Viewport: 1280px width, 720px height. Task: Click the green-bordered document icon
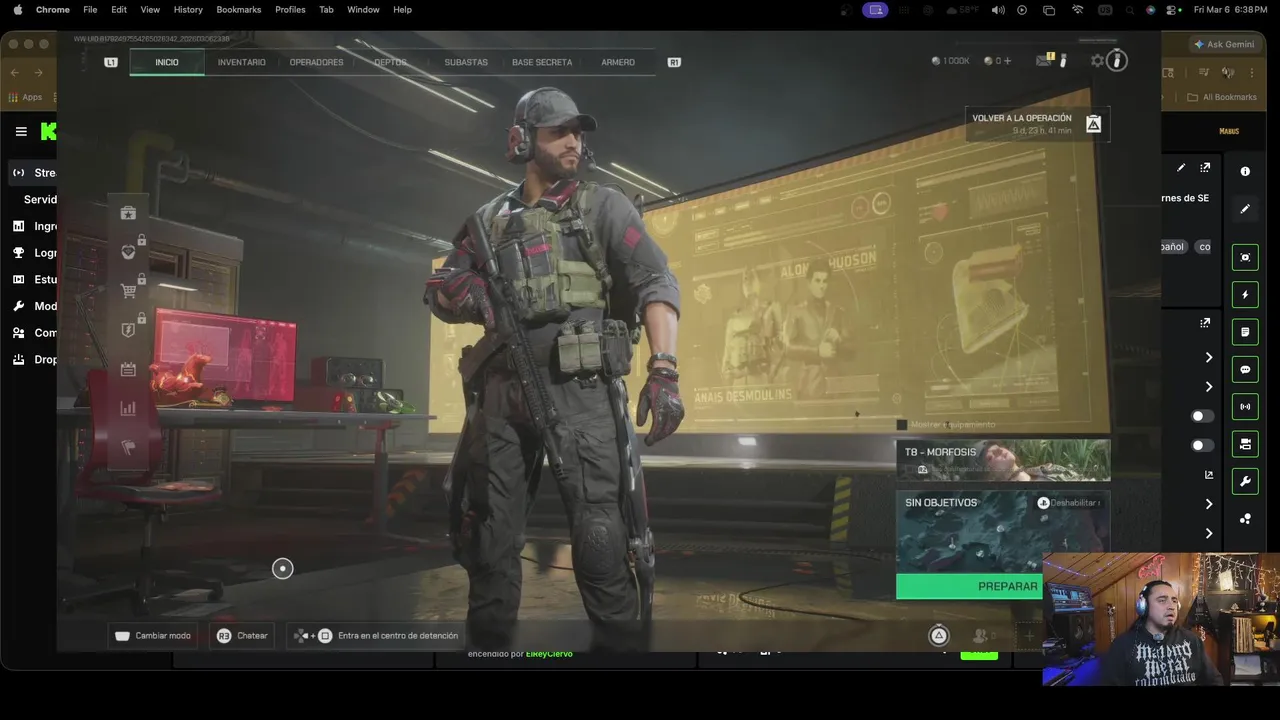point(1245,332)
